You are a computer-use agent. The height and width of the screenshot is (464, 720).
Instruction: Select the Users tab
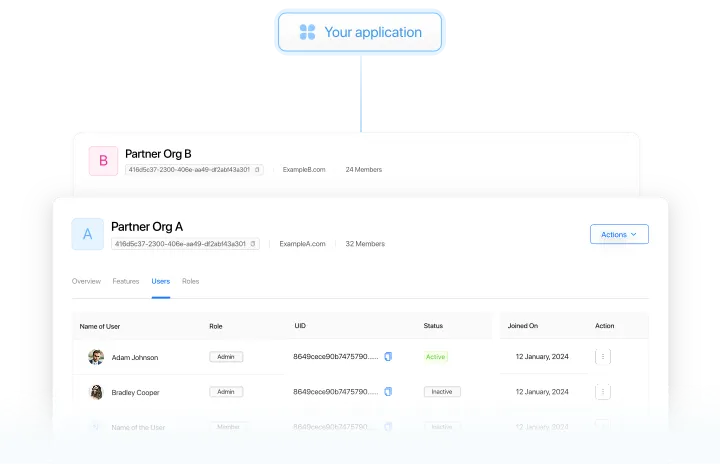[x=161, y=281]
